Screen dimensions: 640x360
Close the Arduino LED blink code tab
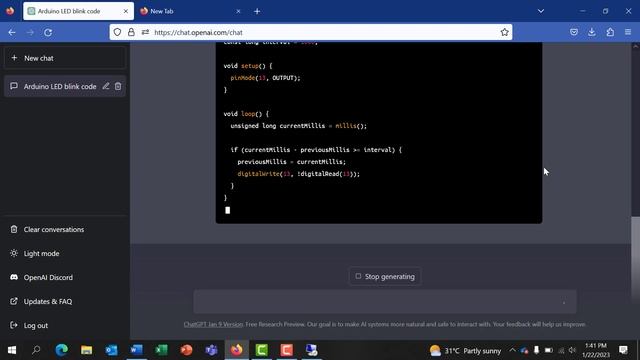coord(126,11)
